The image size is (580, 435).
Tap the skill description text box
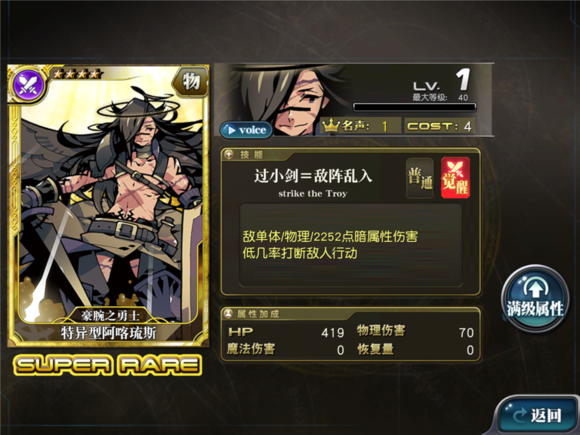[x=351, y=245]
